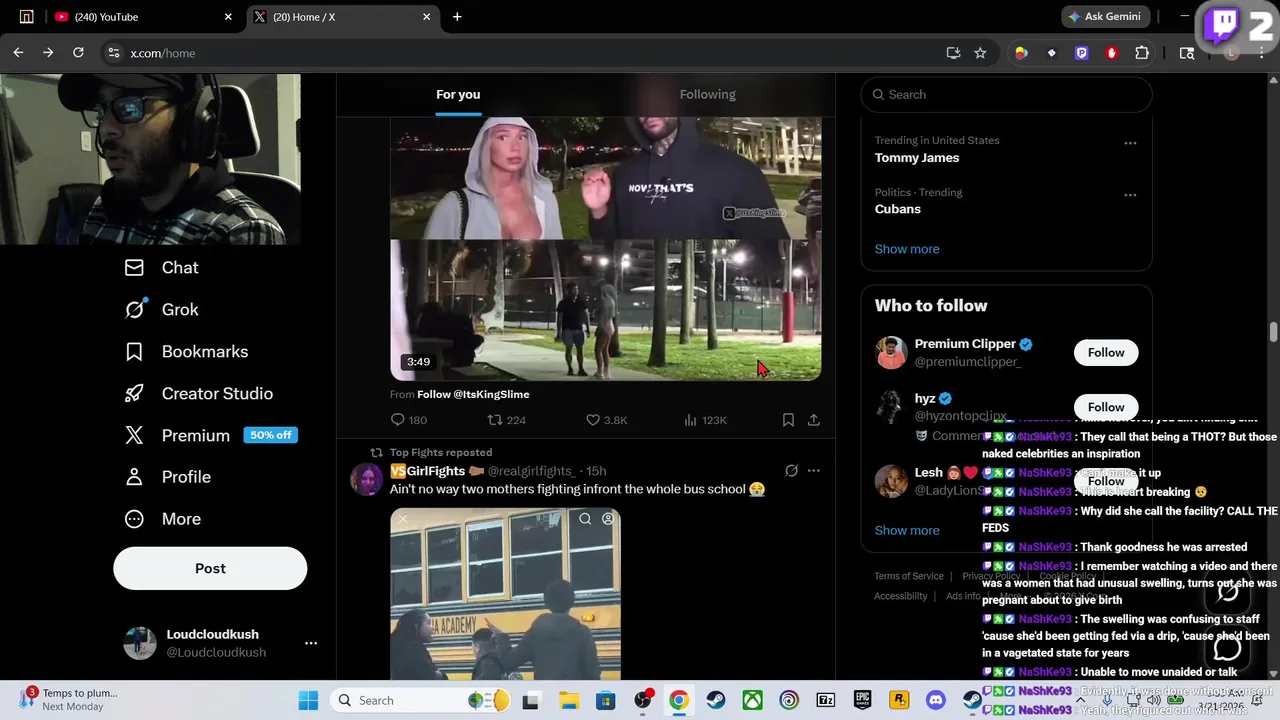Image resolution: width=1280 pixels, height=720 pixels.
Task: Reload the current page
Action: (x=78, y=53)
